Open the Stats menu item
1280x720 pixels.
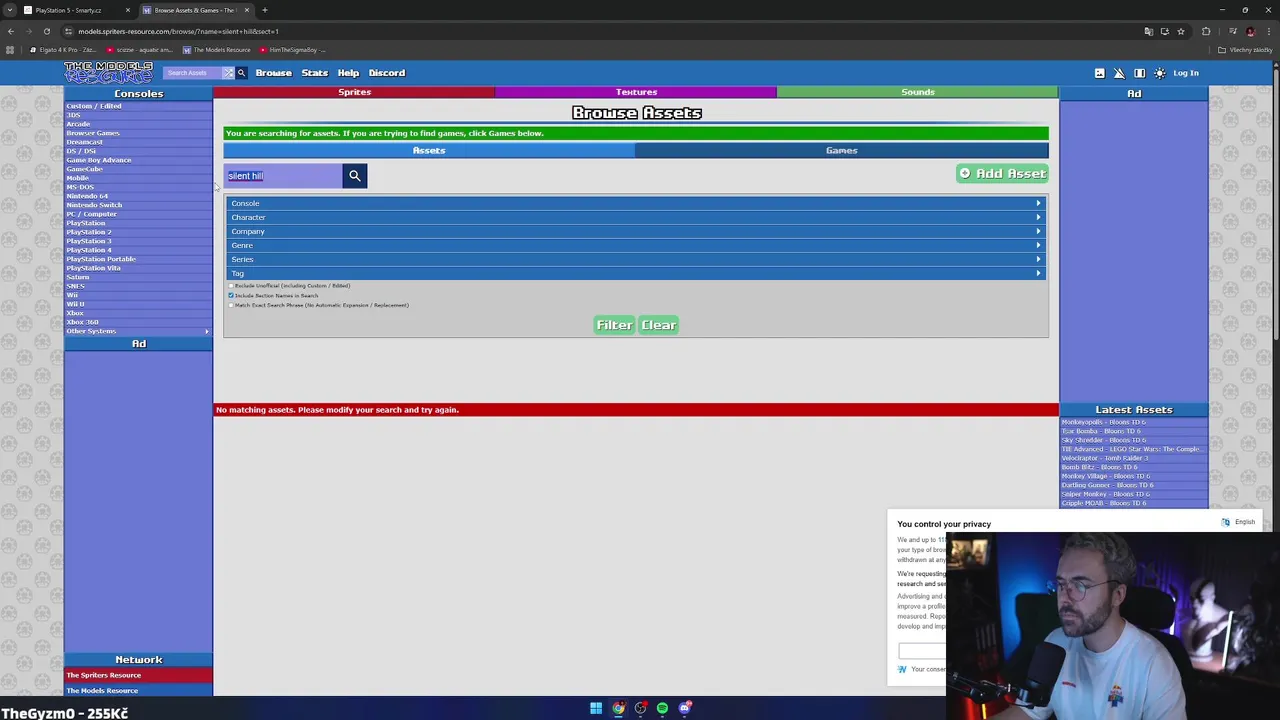click(315, 73)
